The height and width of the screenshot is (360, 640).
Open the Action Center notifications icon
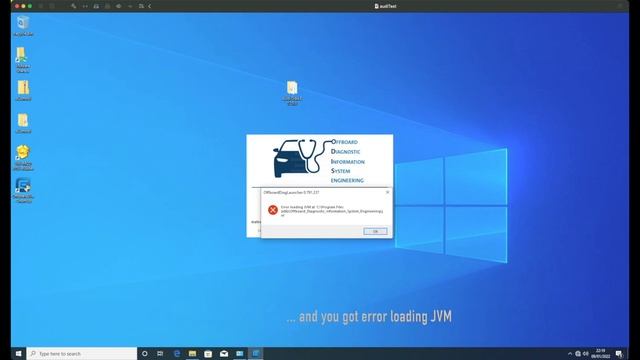click(619, 353)
